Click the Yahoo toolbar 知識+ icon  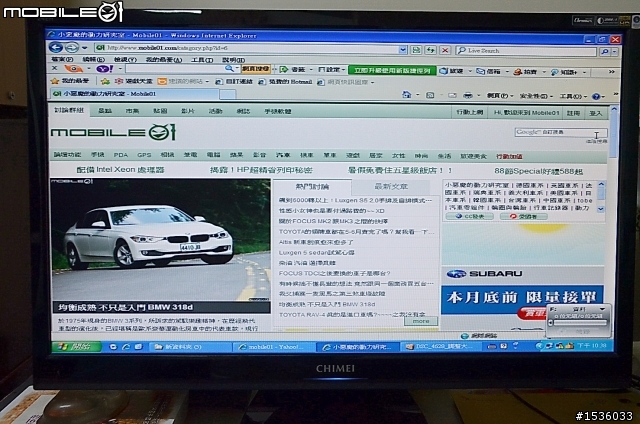564,72
